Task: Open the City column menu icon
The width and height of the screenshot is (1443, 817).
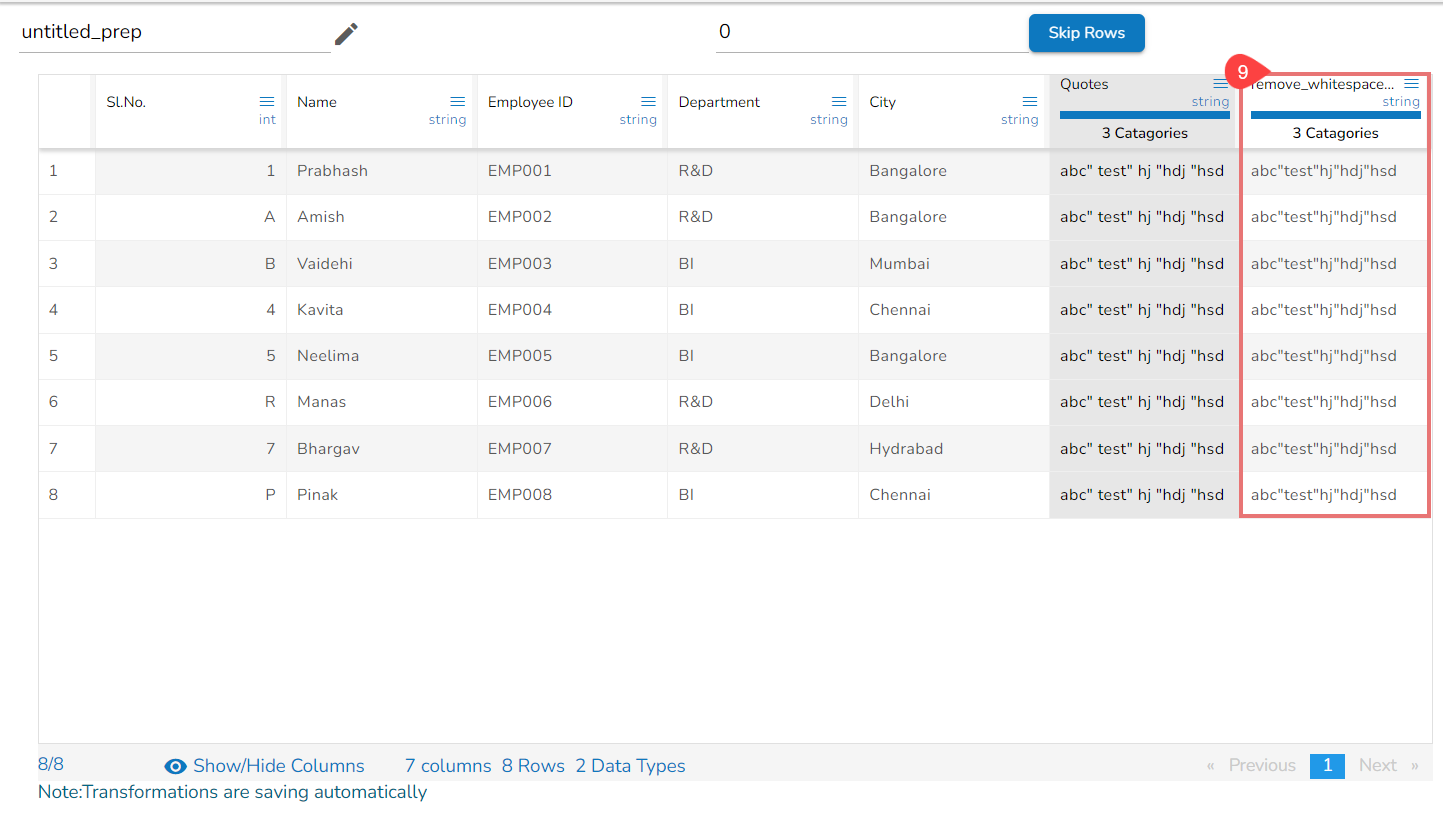Action: (x=1029, y=102)
